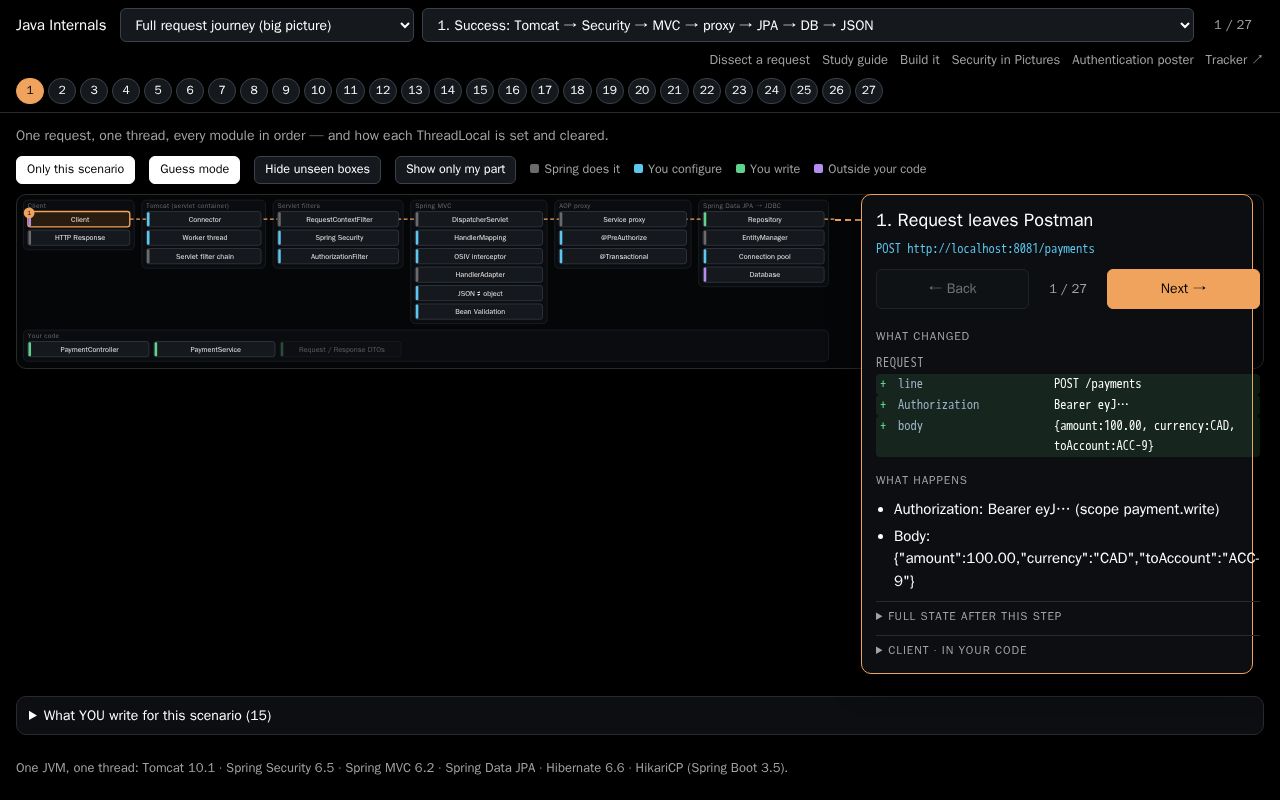Select the JSON ⇄ object box
Screen dimensions: 1280x800
click(479, 293)
